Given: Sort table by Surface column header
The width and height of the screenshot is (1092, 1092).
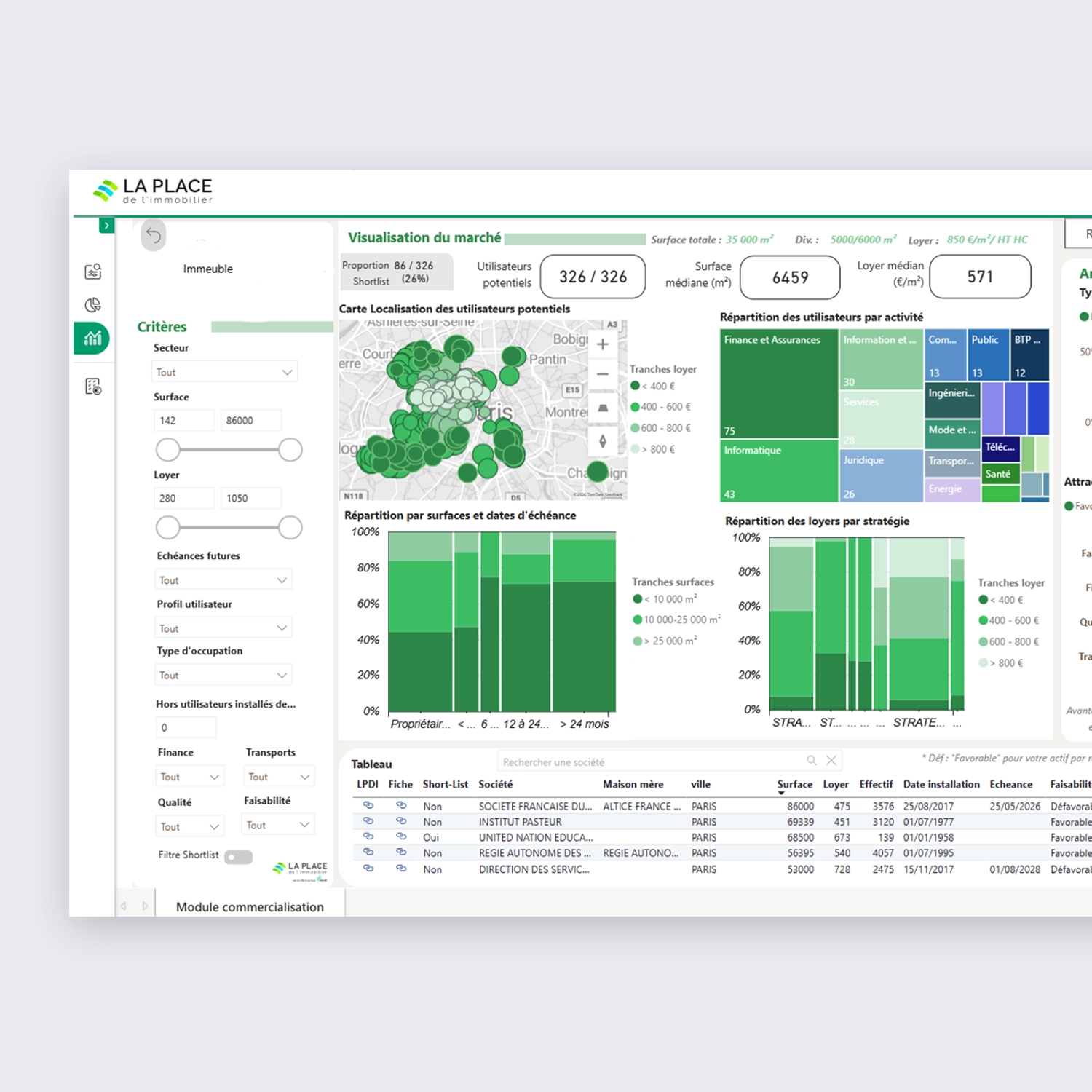Looking at the screenshot, I should click(x=794, y=784).
